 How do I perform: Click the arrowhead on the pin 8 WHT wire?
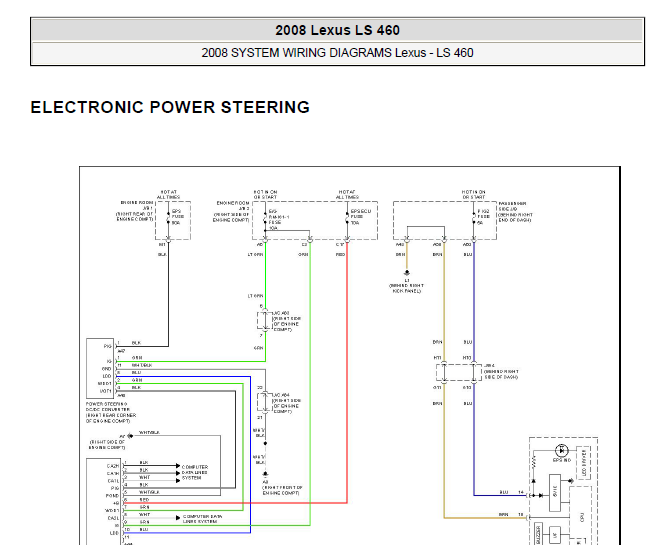point(178,518)
